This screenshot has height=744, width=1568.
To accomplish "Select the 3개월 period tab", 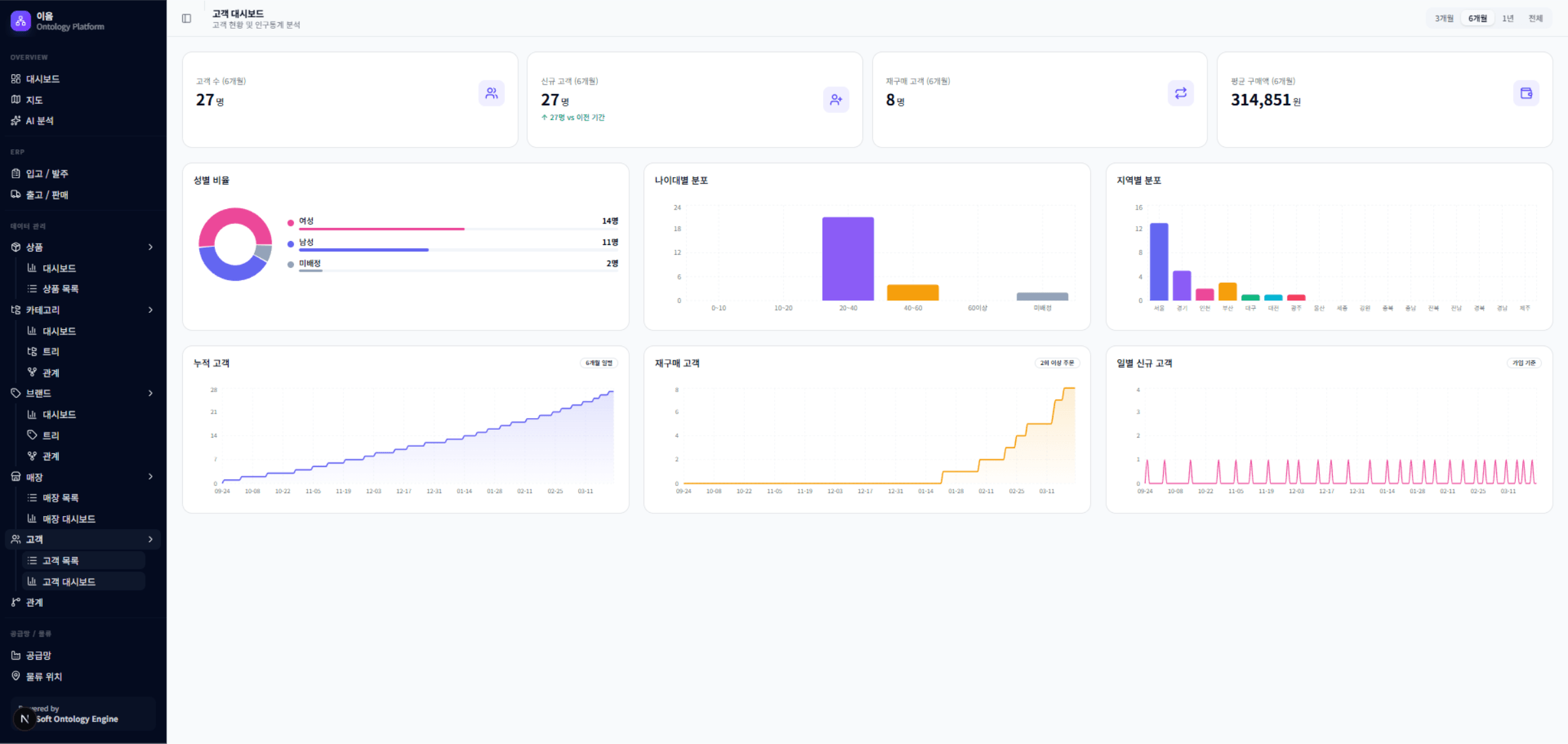I will (1444, 18).
